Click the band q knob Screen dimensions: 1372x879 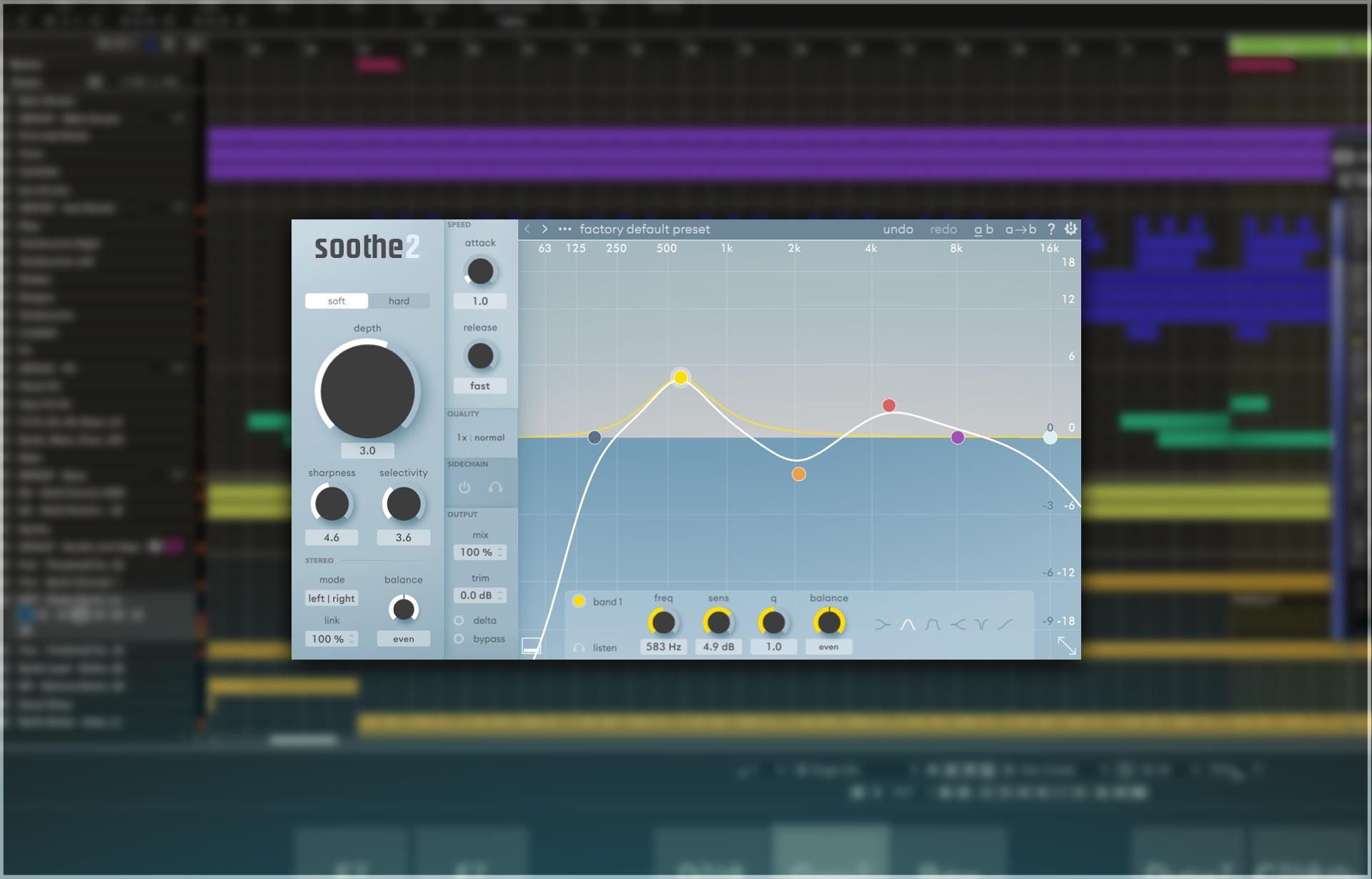[773, 622]
